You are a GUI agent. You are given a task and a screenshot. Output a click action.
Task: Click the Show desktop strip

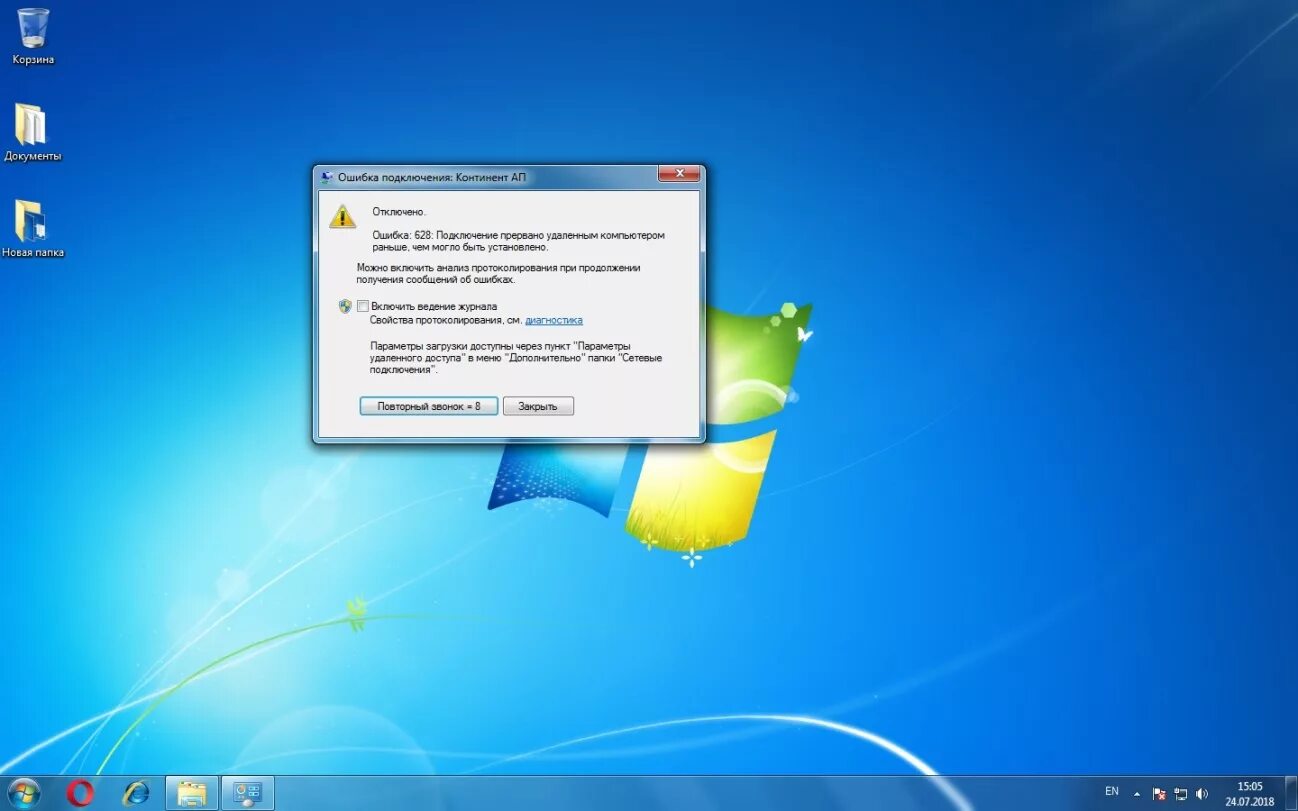(x=1291, y=793)
